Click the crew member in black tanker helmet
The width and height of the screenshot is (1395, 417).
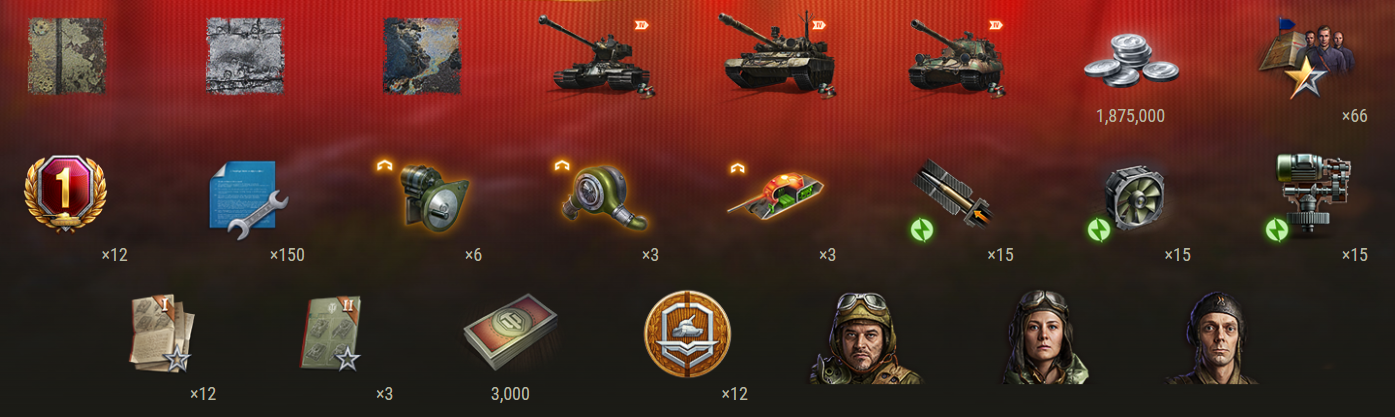coord(1212,338)
